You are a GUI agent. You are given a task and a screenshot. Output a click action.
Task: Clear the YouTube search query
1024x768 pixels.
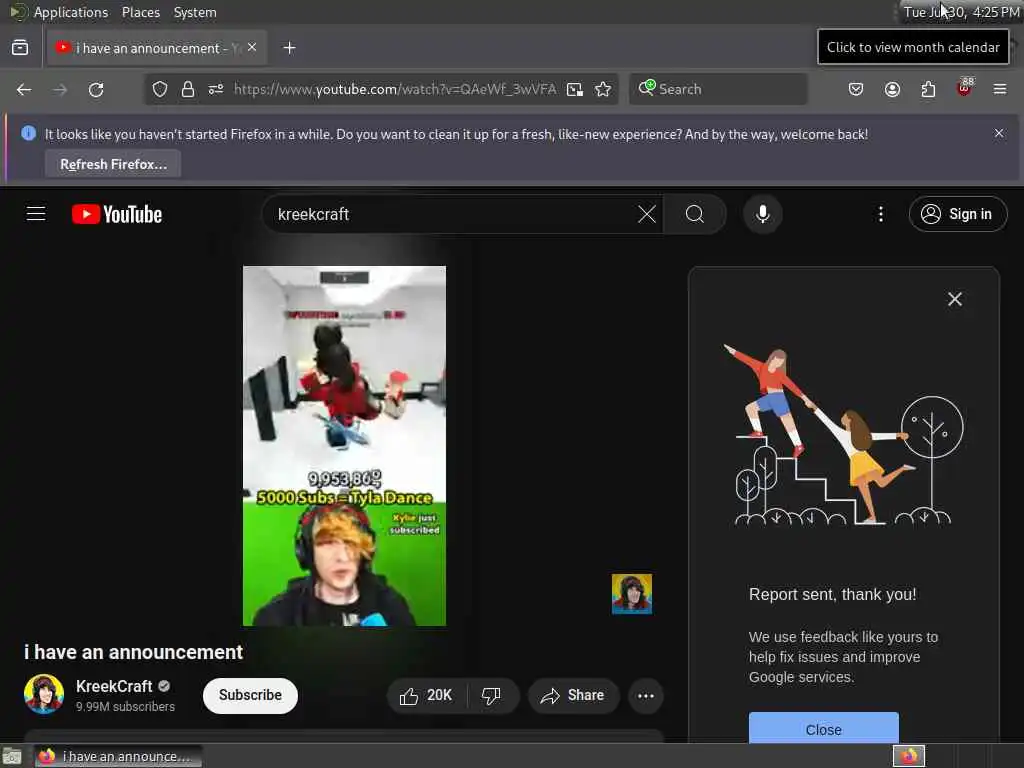[647, 214]
